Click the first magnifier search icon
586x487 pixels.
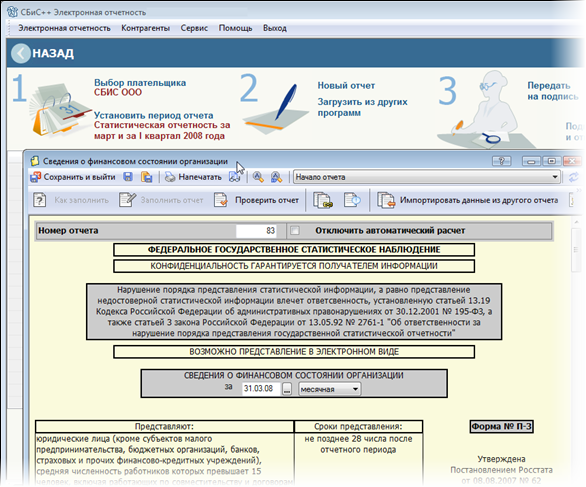pyautogui.click(x=258, y=177)
